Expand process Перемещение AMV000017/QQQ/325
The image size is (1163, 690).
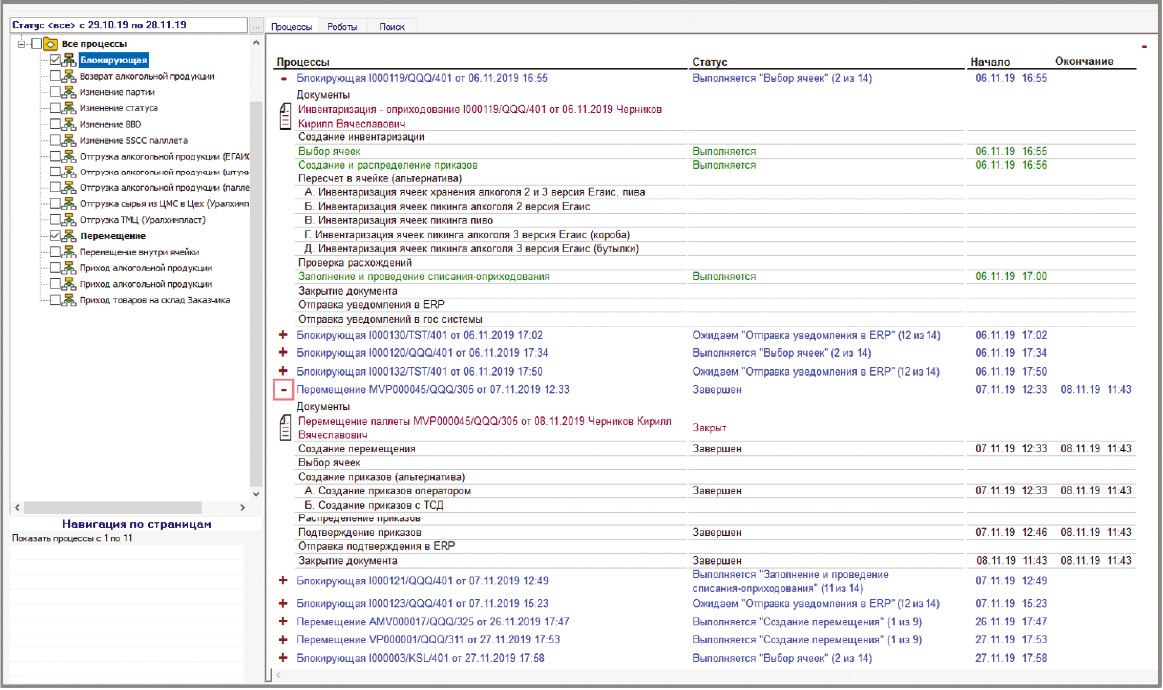pyautogui.click(x=283, y=622)
